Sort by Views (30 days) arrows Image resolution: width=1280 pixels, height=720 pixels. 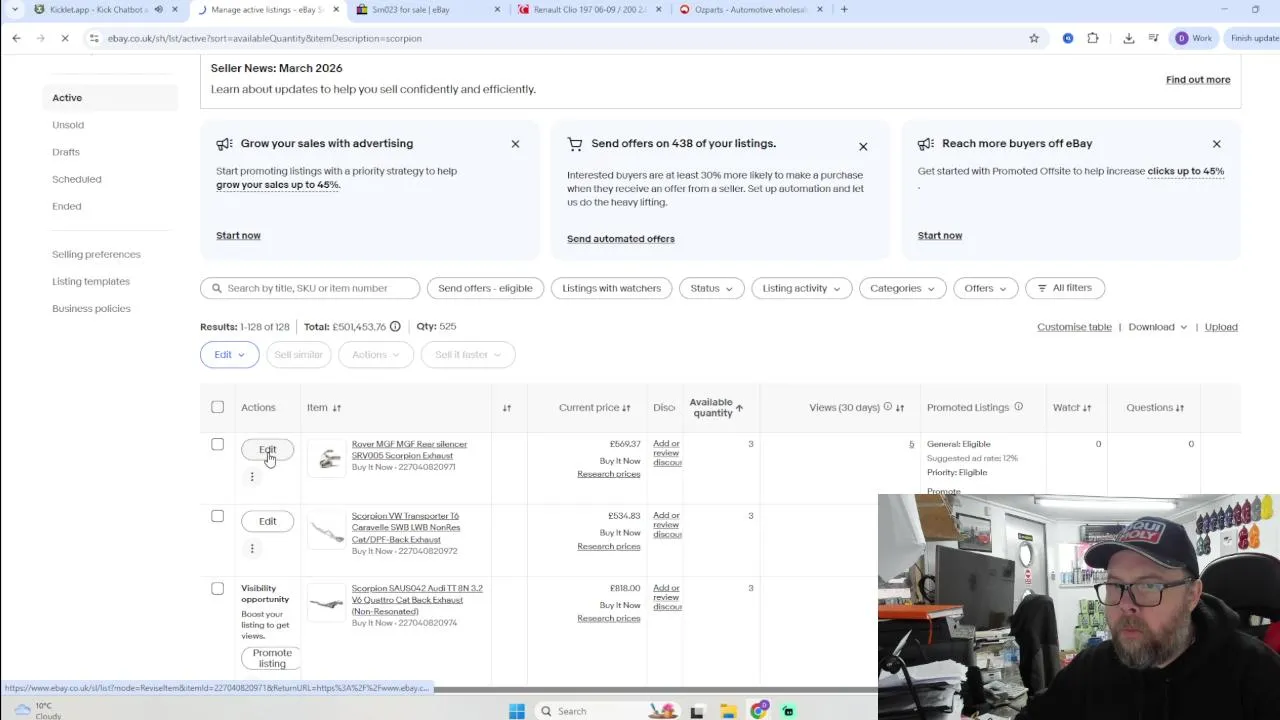pyautogui.click(x=900, y=408)
